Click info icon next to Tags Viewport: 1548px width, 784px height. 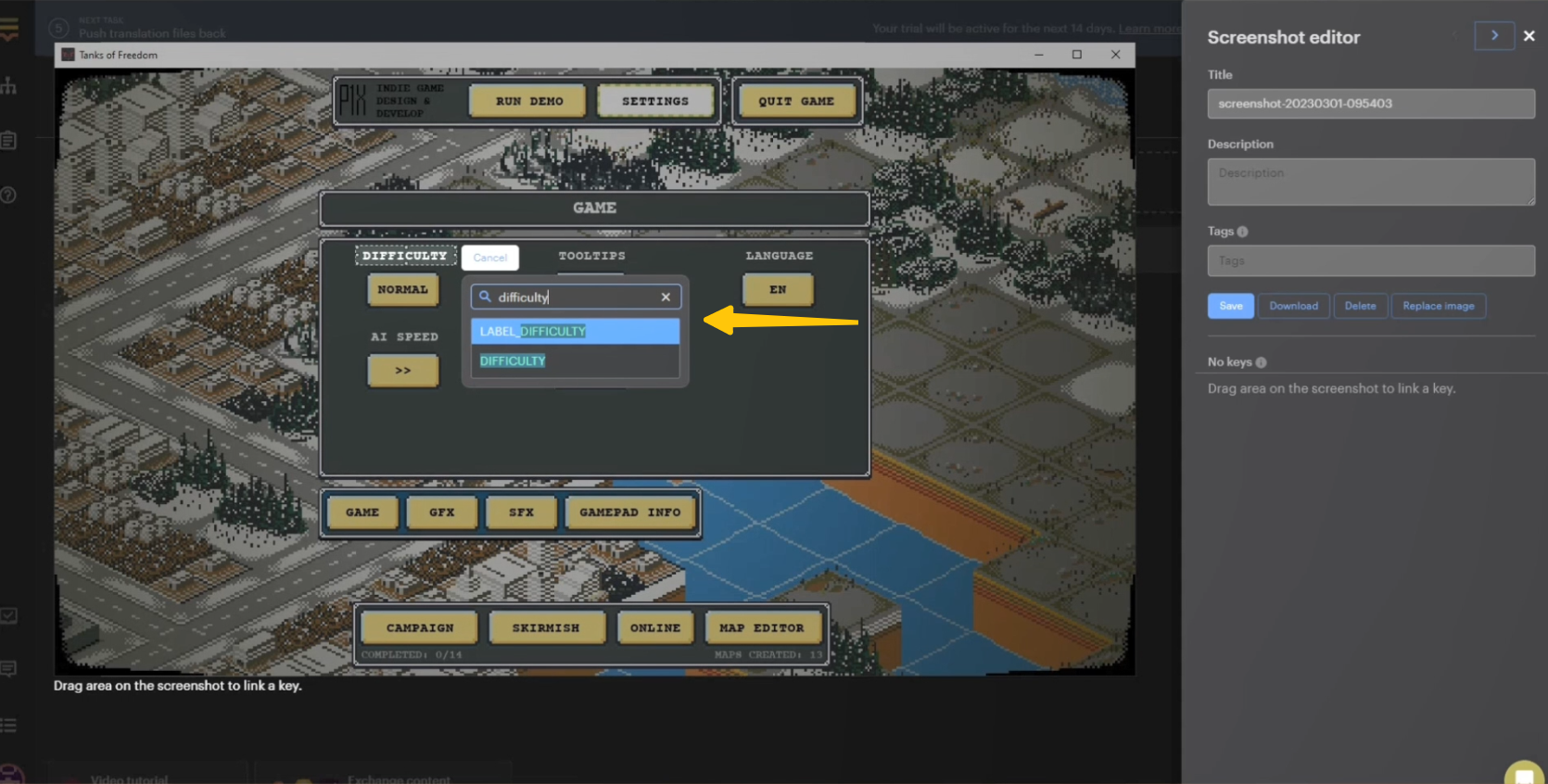(1242, 232)
